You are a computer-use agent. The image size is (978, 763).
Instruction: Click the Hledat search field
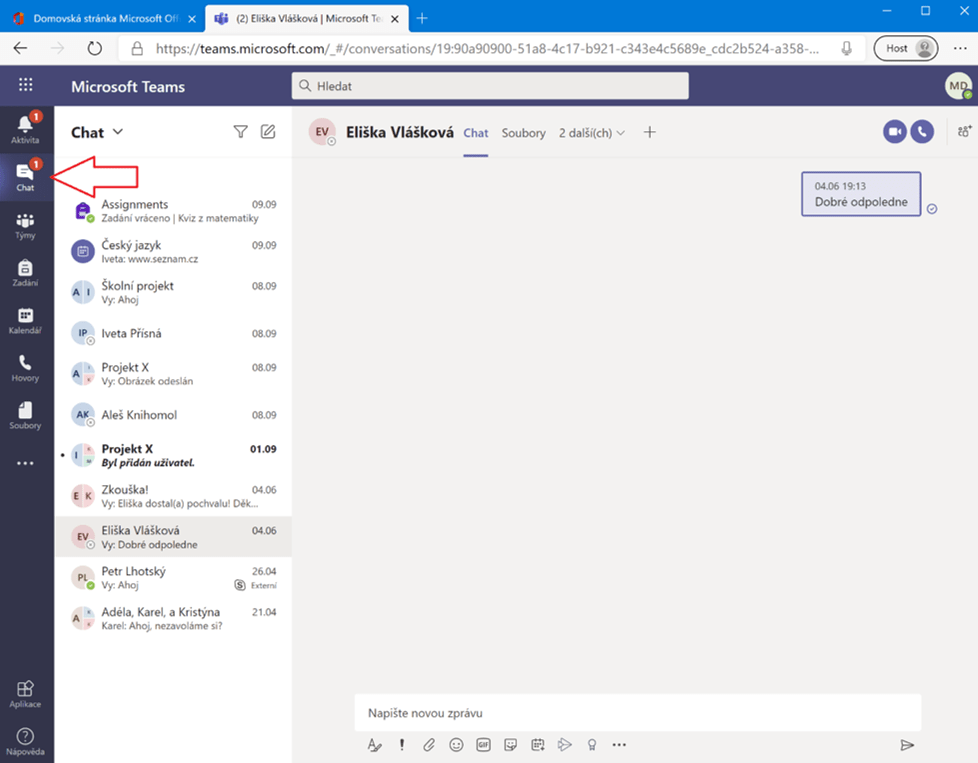(x=490, y=86)
